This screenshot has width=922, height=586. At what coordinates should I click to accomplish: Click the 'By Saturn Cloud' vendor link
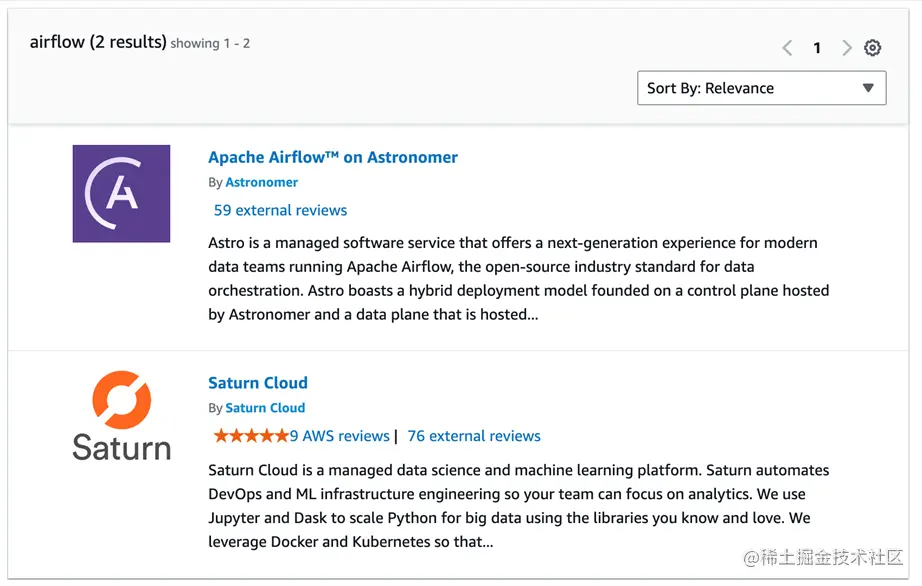(265, 408)
